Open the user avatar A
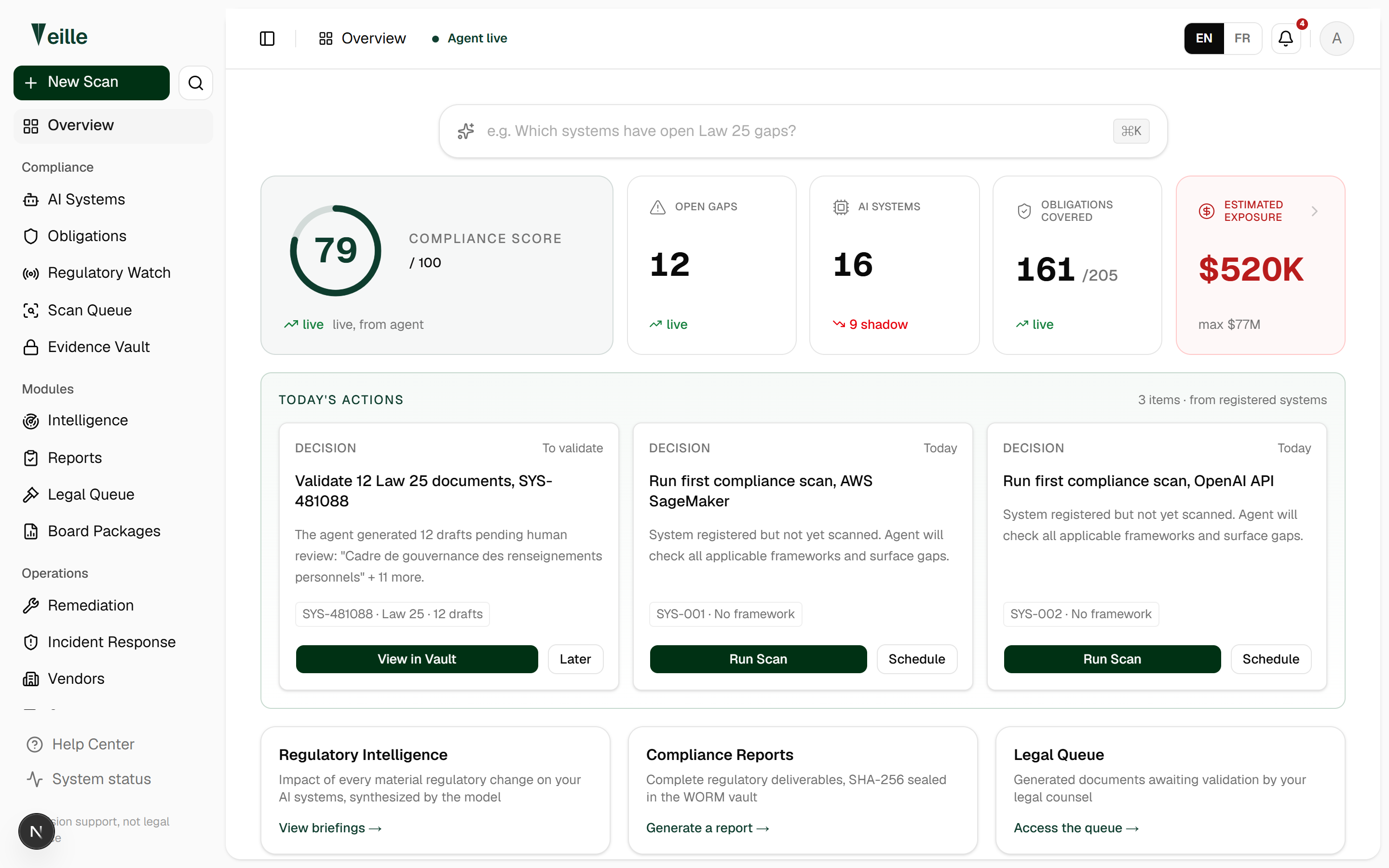This screenshot has width=1389, height=868. click(x=1336, y=39)
